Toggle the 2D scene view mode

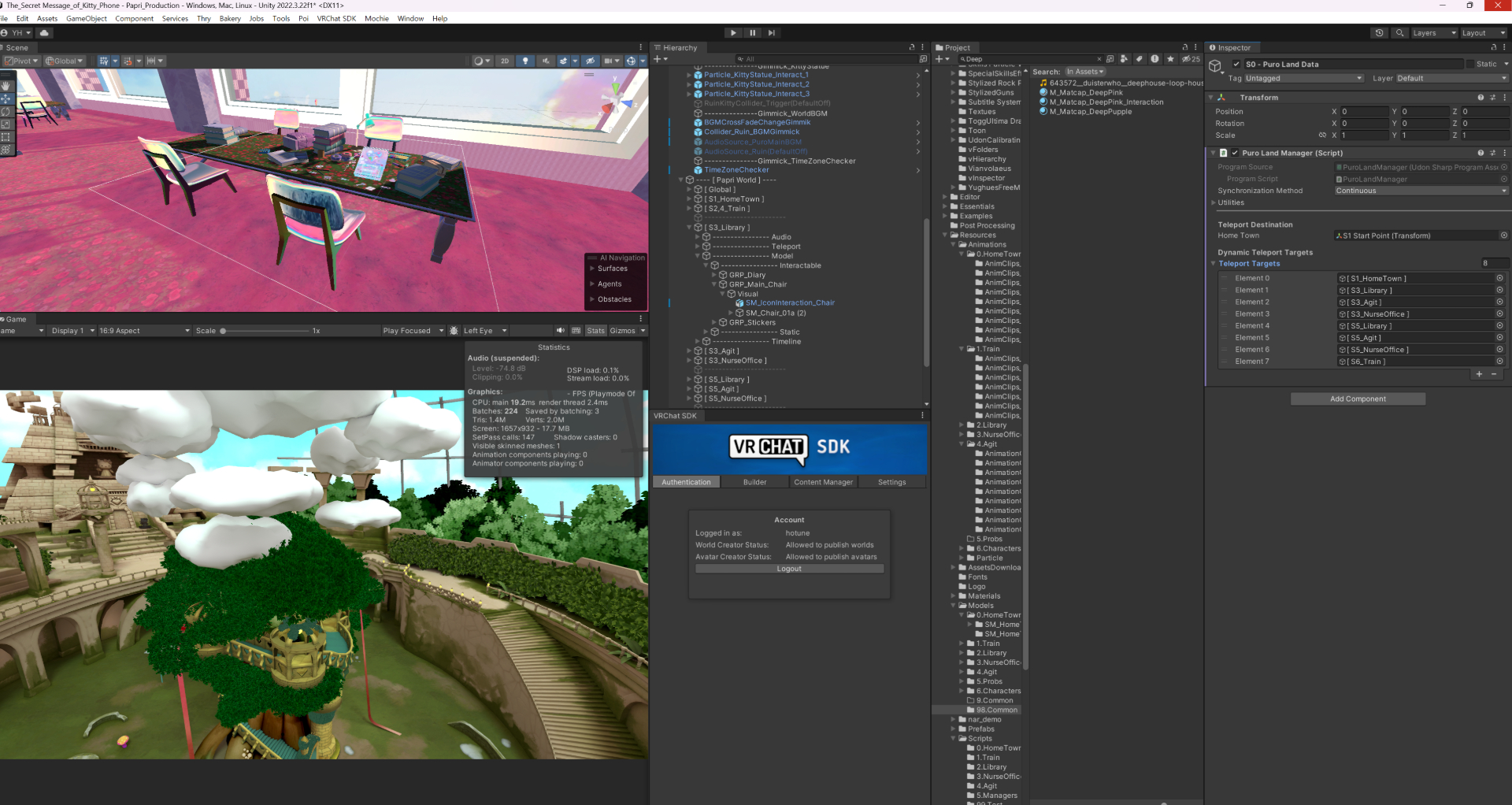[x=505, y=61]
